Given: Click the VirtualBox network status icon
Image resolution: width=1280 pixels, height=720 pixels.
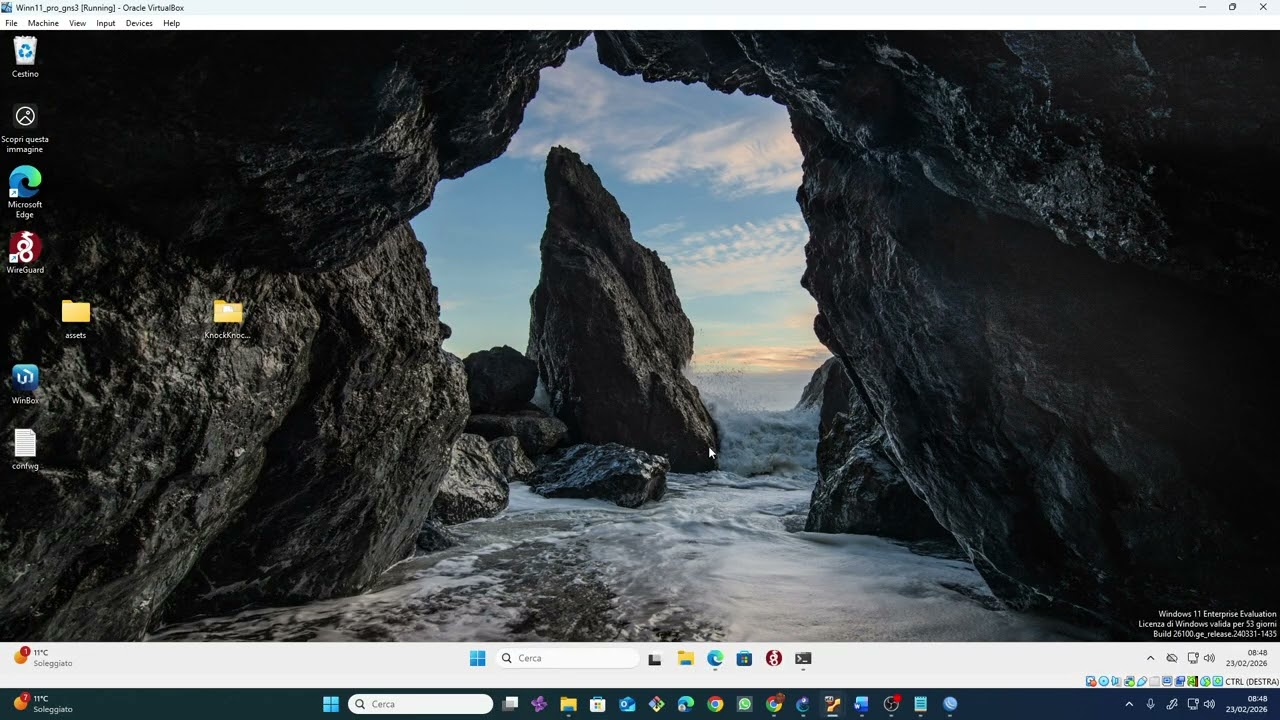Looking at the screenshot, I should pyautogui.click(x=1129, y=681).
